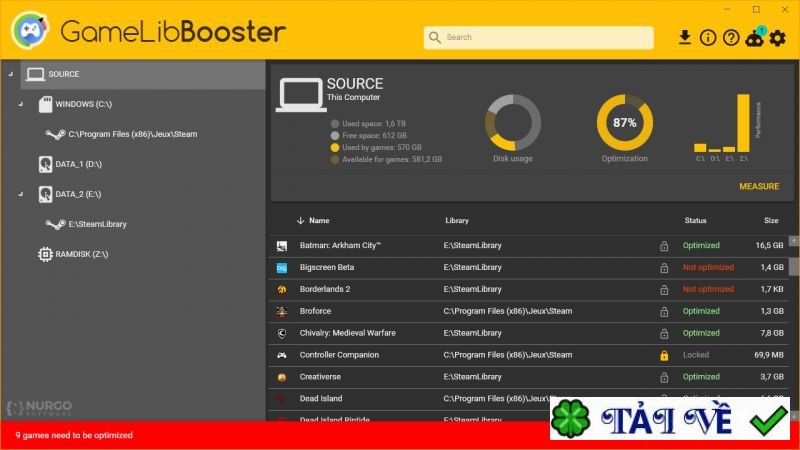This screenshot has width=800, height=450.
Task: Toggle lock for Bigscreen Beta
Action: 664,268
